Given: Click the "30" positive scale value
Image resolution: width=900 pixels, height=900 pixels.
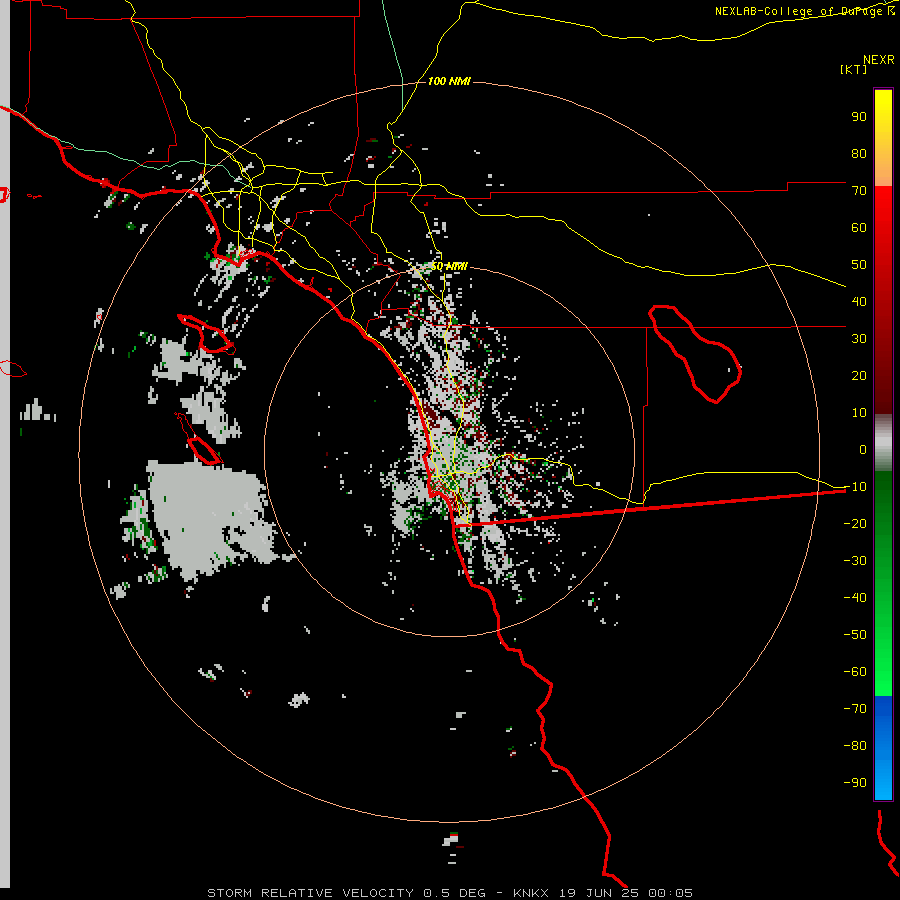Looking at the screenshot, I should [x=859, y=339].
